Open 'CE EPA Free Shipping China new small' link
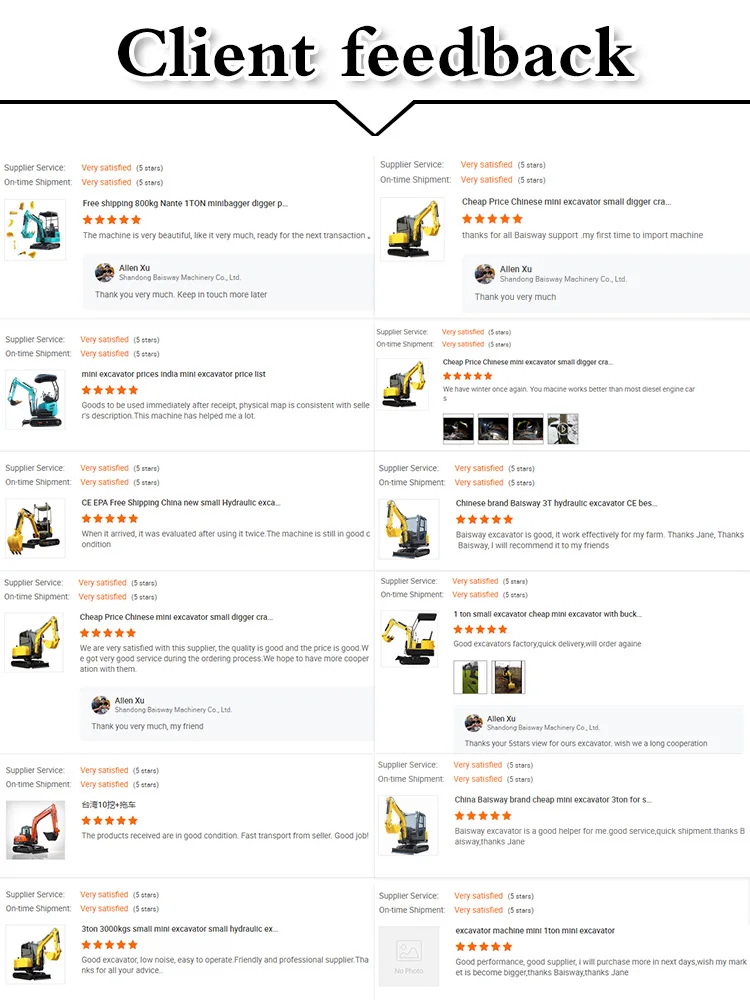The image size is (750, 1000). pos(180,503)
